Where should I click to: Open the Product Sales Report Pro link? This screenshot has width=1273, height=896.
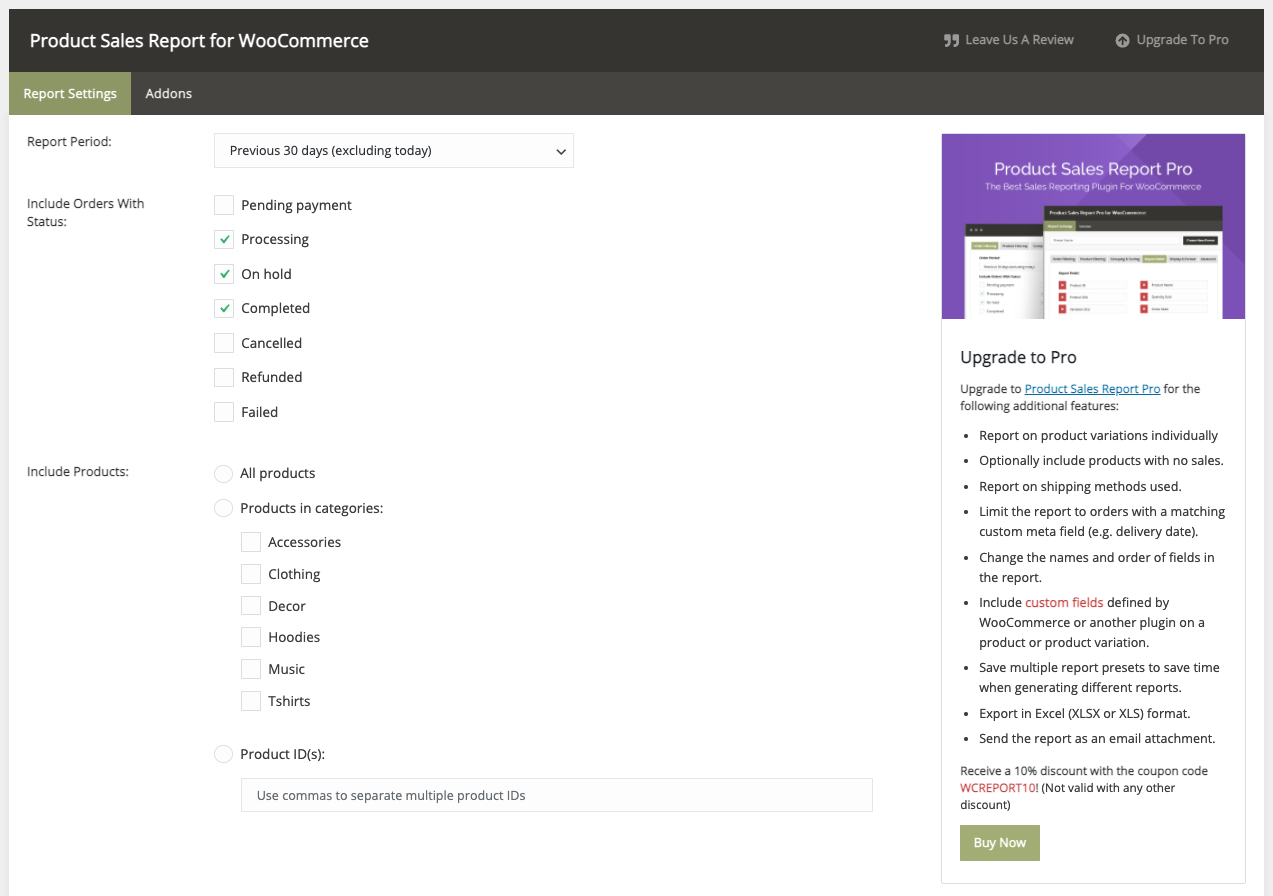(x=1092, y=389)
